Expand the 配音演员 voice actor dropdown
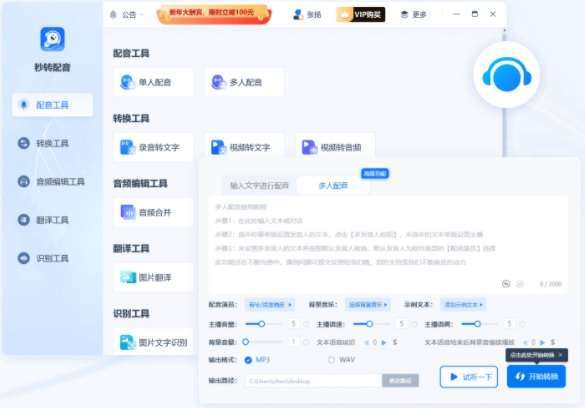This screenshot has height=408, width=585. tap(270, 305)
